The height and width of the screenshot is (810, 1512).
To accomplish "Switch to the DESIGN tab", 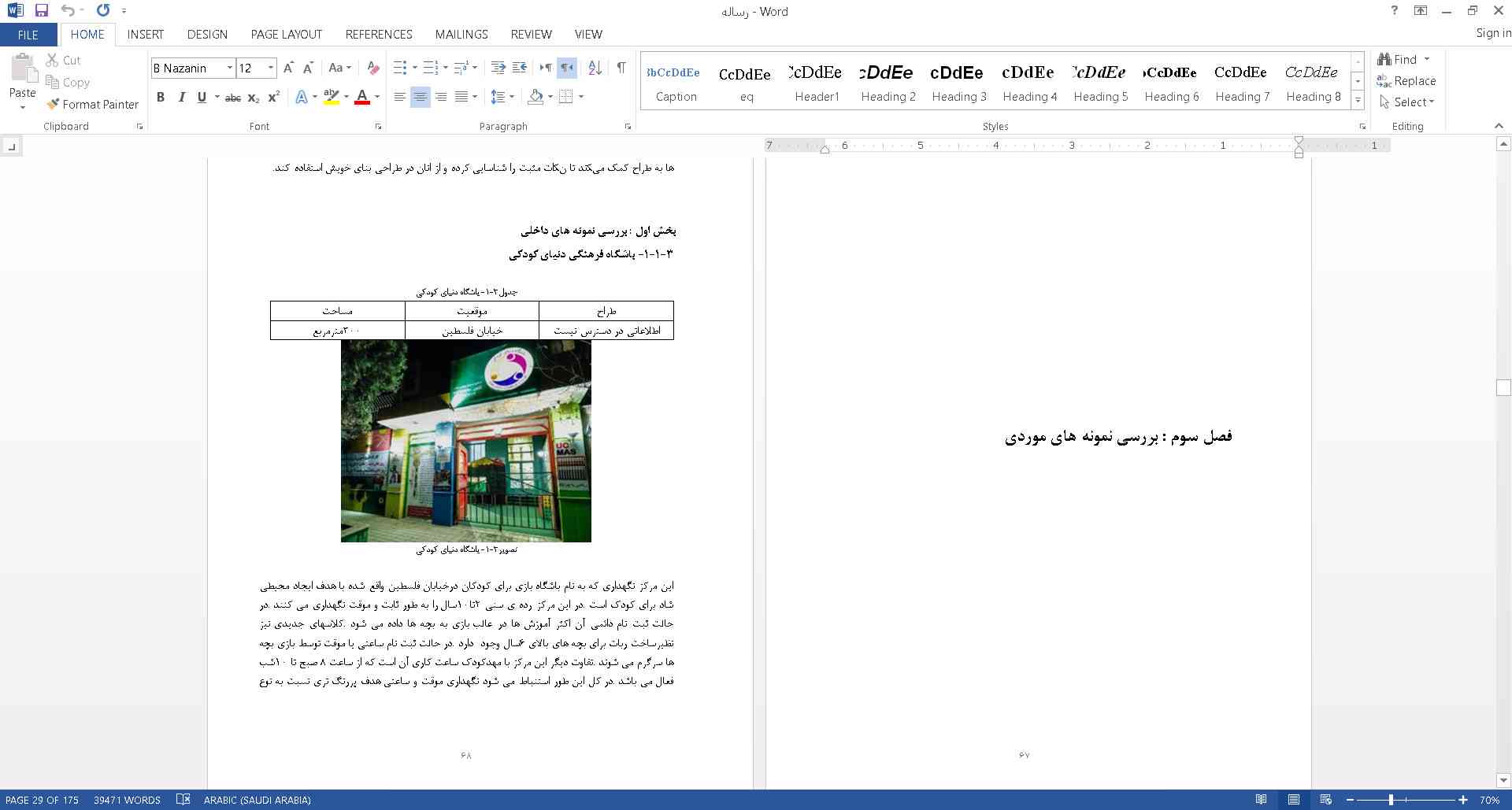I will pos(207,35).
